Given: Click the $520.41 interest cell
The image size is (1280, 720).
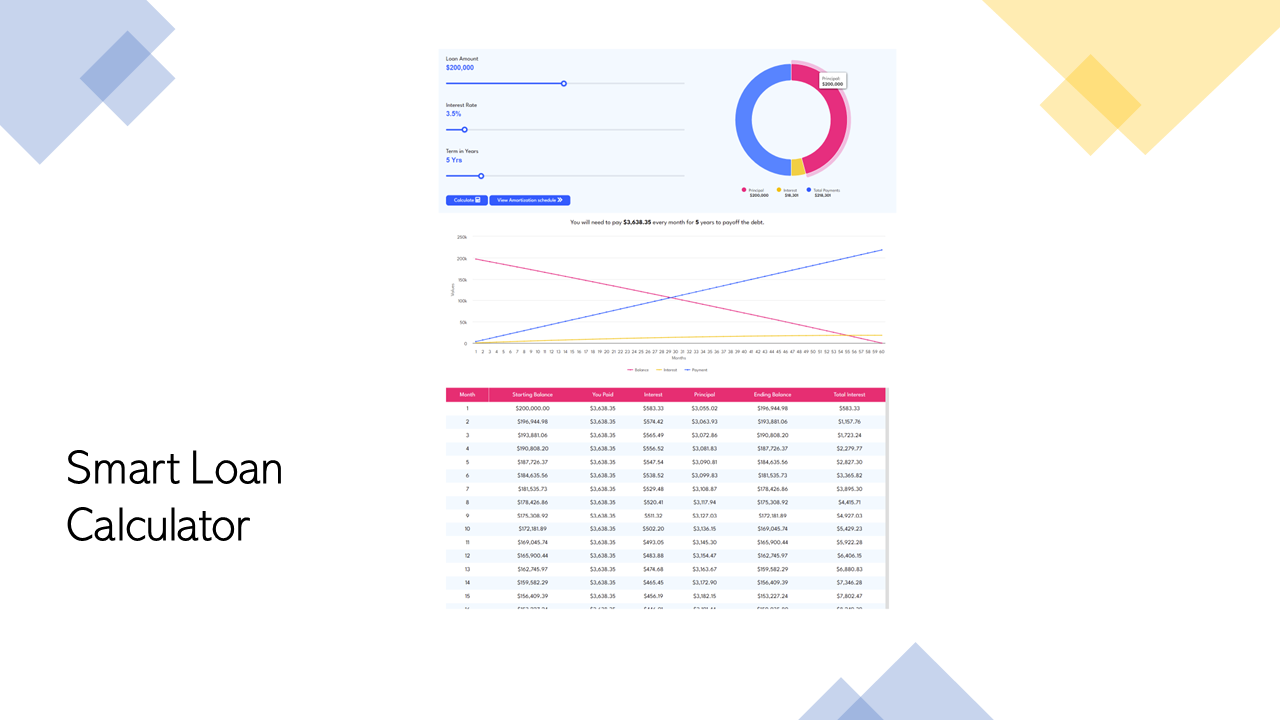Looking at the screenshot, I should [x=653, y=502].
